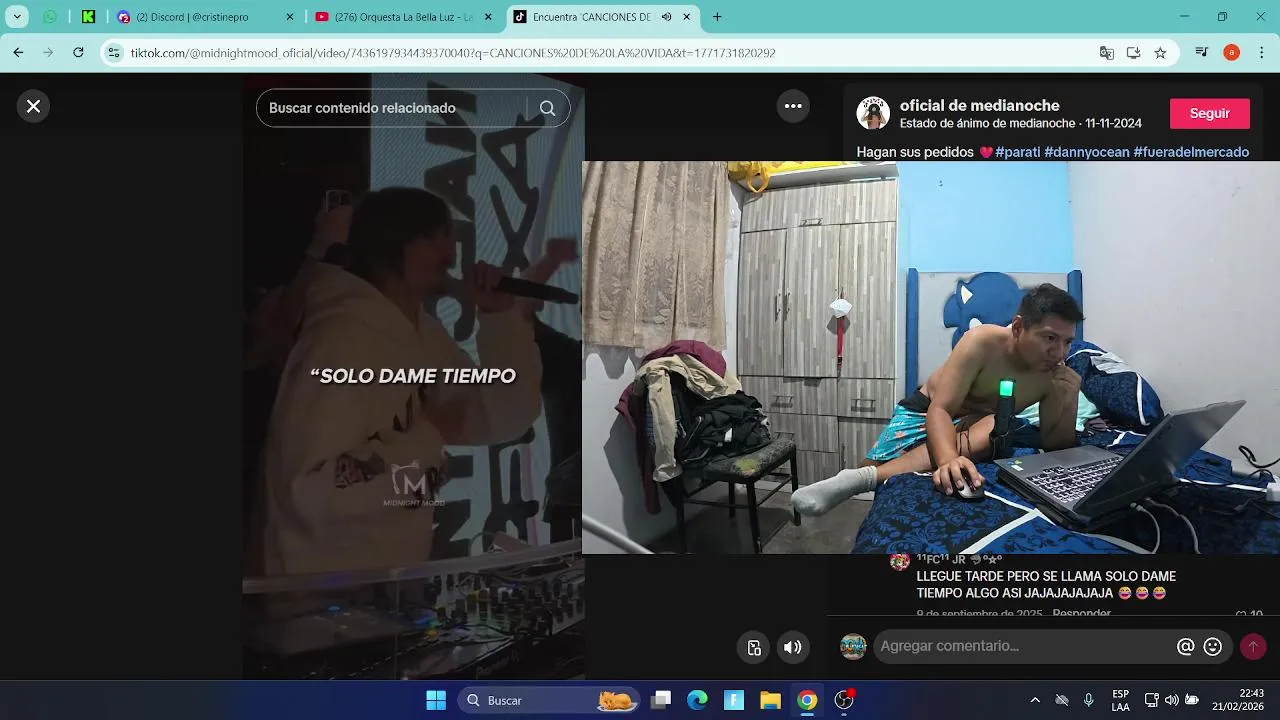This screenshot has height=720, width=1280.
Task: Open the commenter's avatar next to comment
Action: tap(900, 563)
